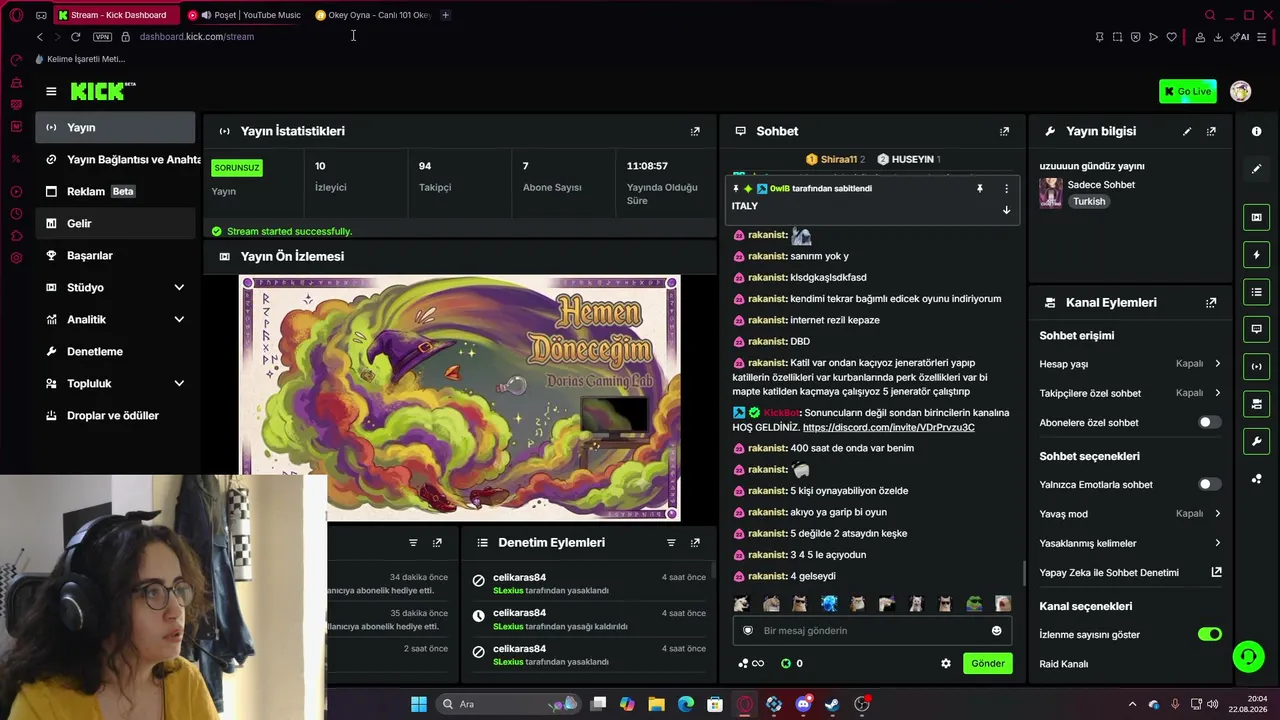Open Başarılar page

[117, 255]
